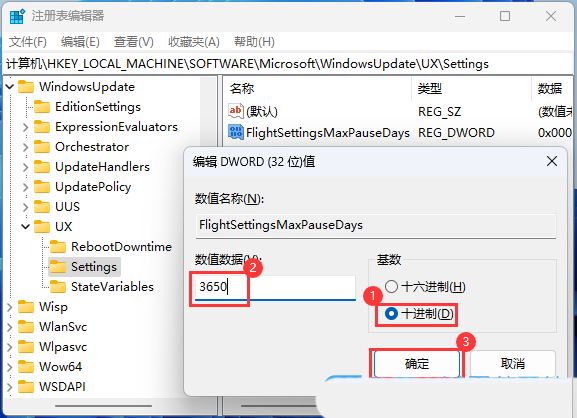Expand the UpdatePolicy tree node
Screen dimensions: 577x418
(25, 187)
